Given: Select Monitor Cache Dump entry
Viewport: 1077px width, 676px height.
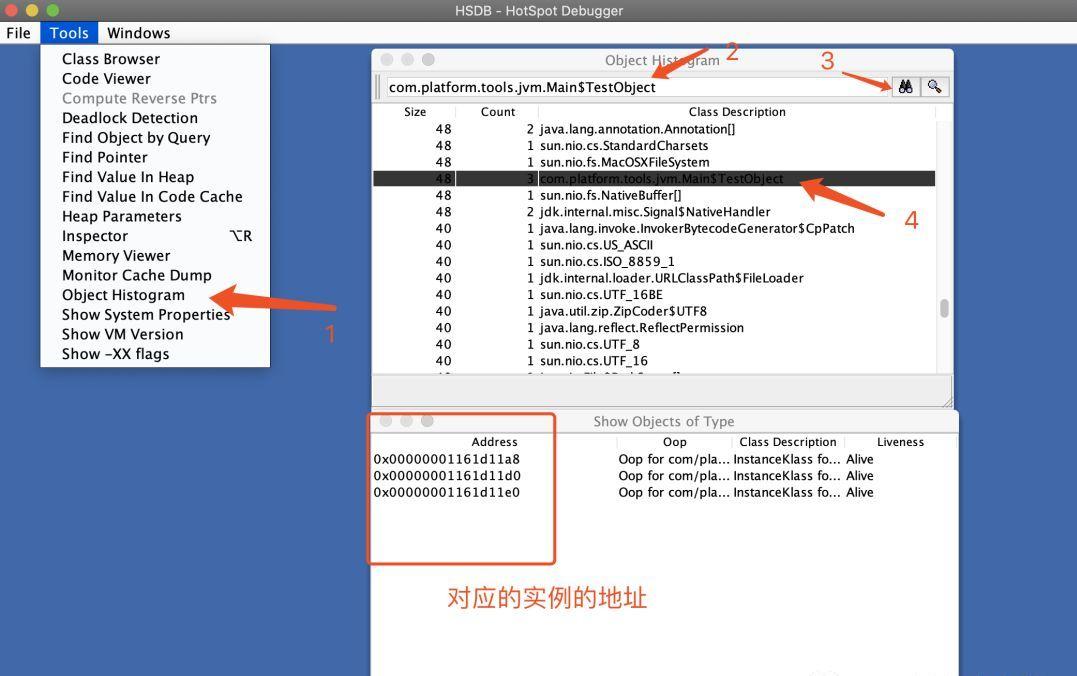Looking at the screenshot, I should point(155,275).
